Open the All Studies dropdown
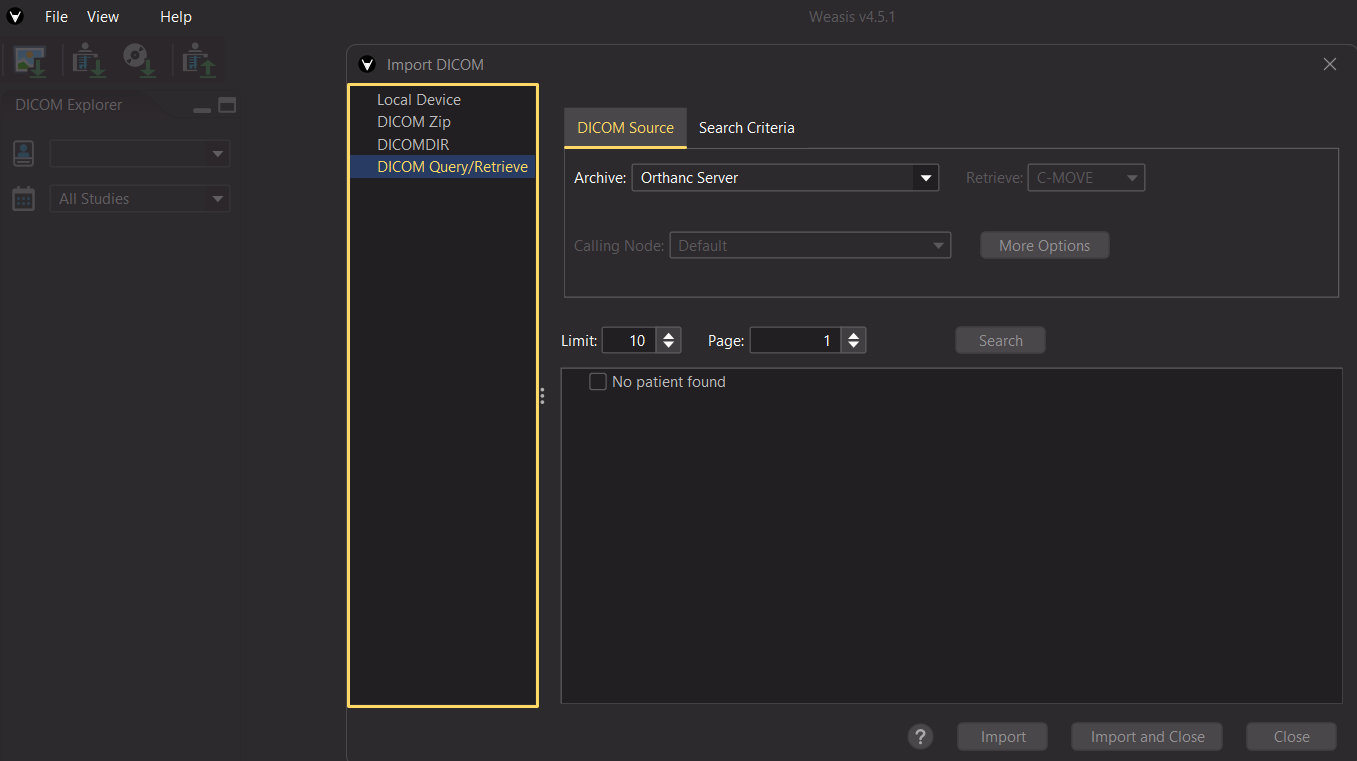The width and height of the screenshot is (1357, 761). pos(217,199)
